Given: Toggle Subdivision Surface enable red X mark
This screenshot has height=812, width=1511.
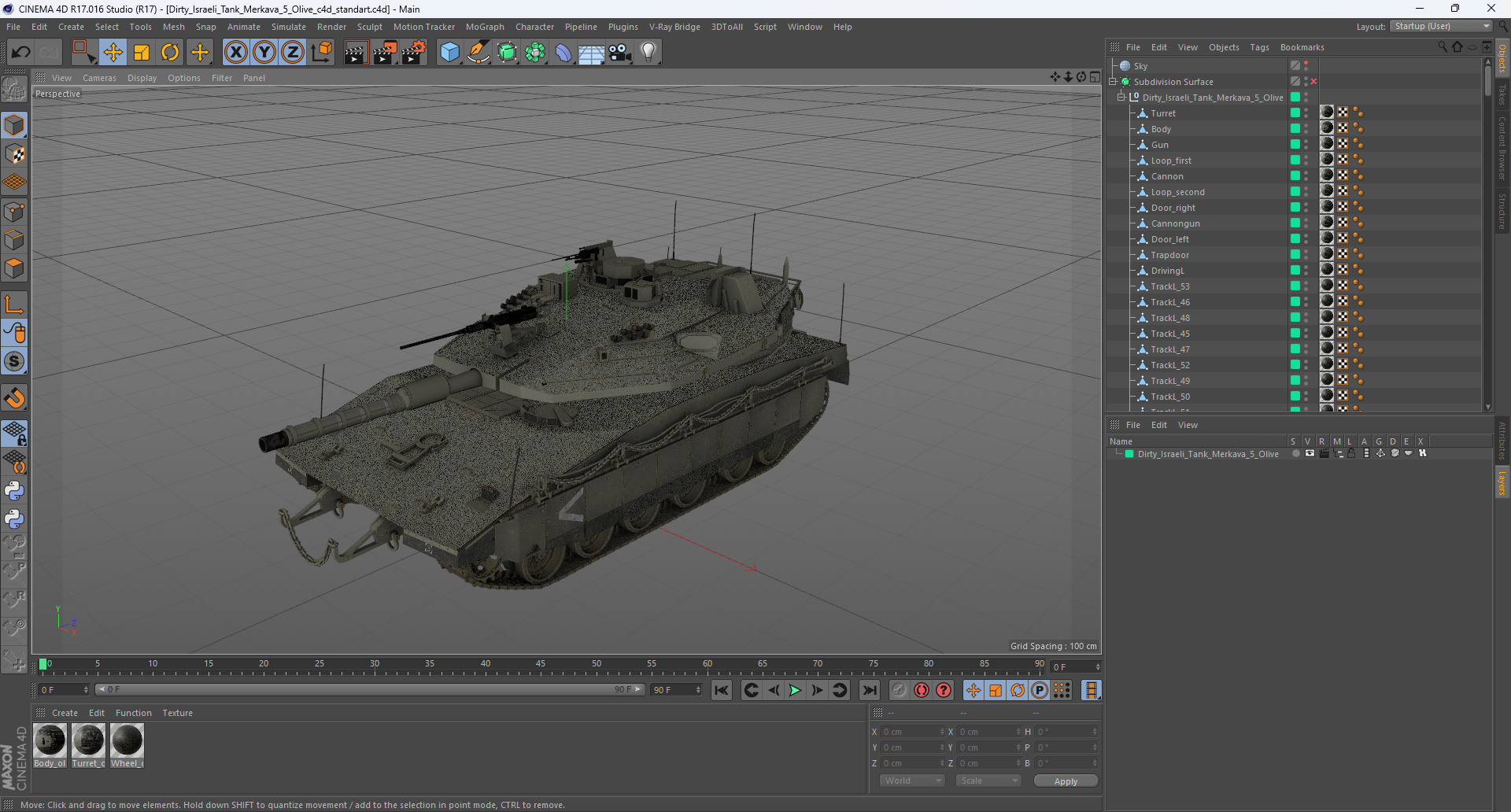Looking at the screenshot, I should [1313, 82].
